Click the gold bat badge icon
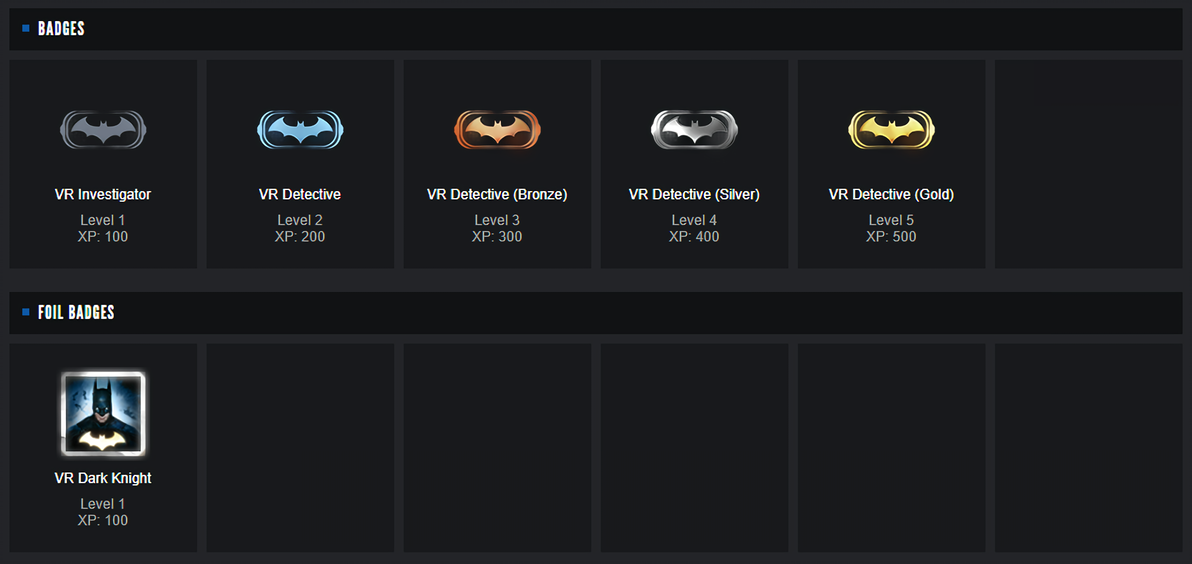 coord(891,130)
